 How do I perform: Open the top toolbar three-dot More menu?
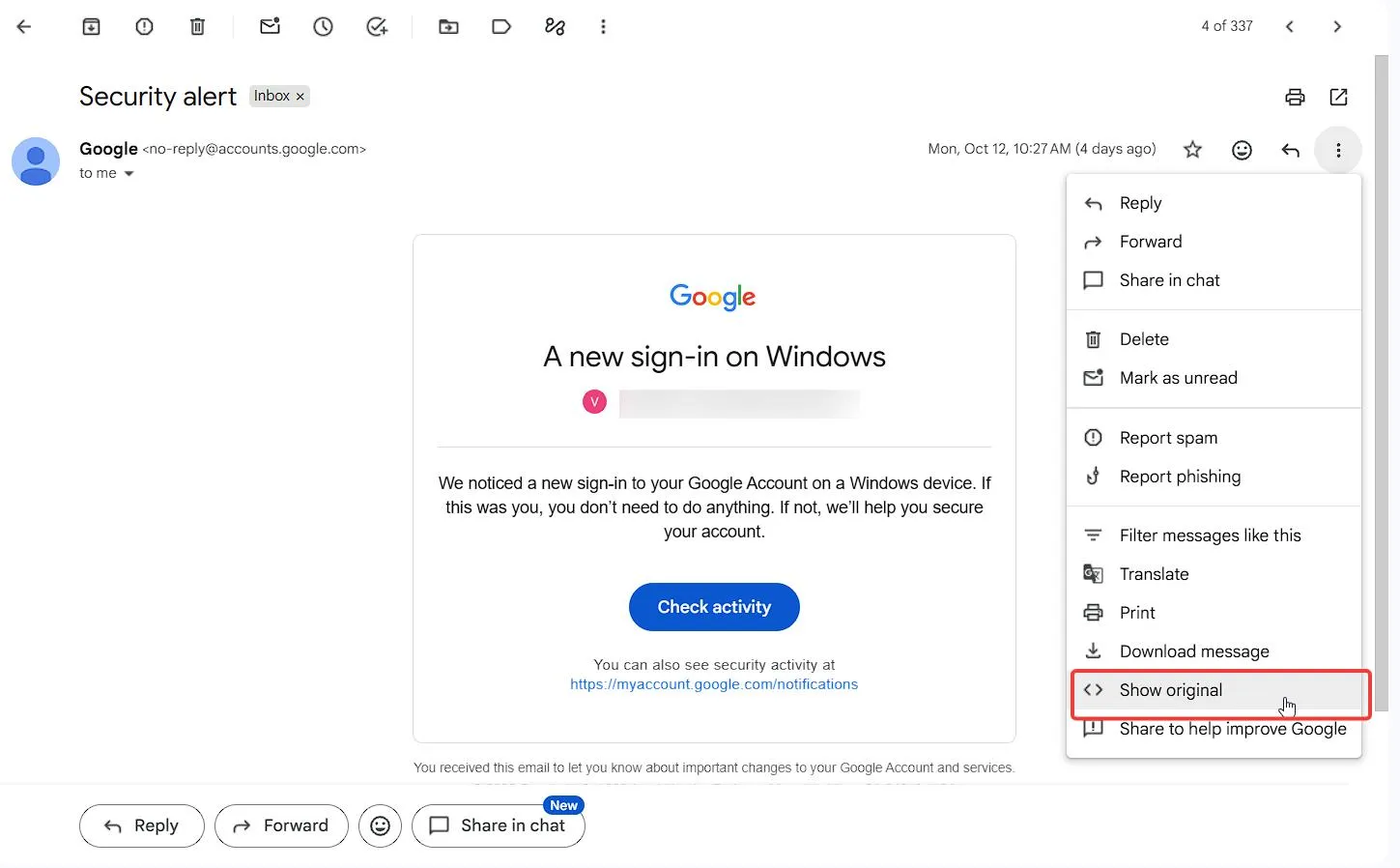tap(603, 27)
